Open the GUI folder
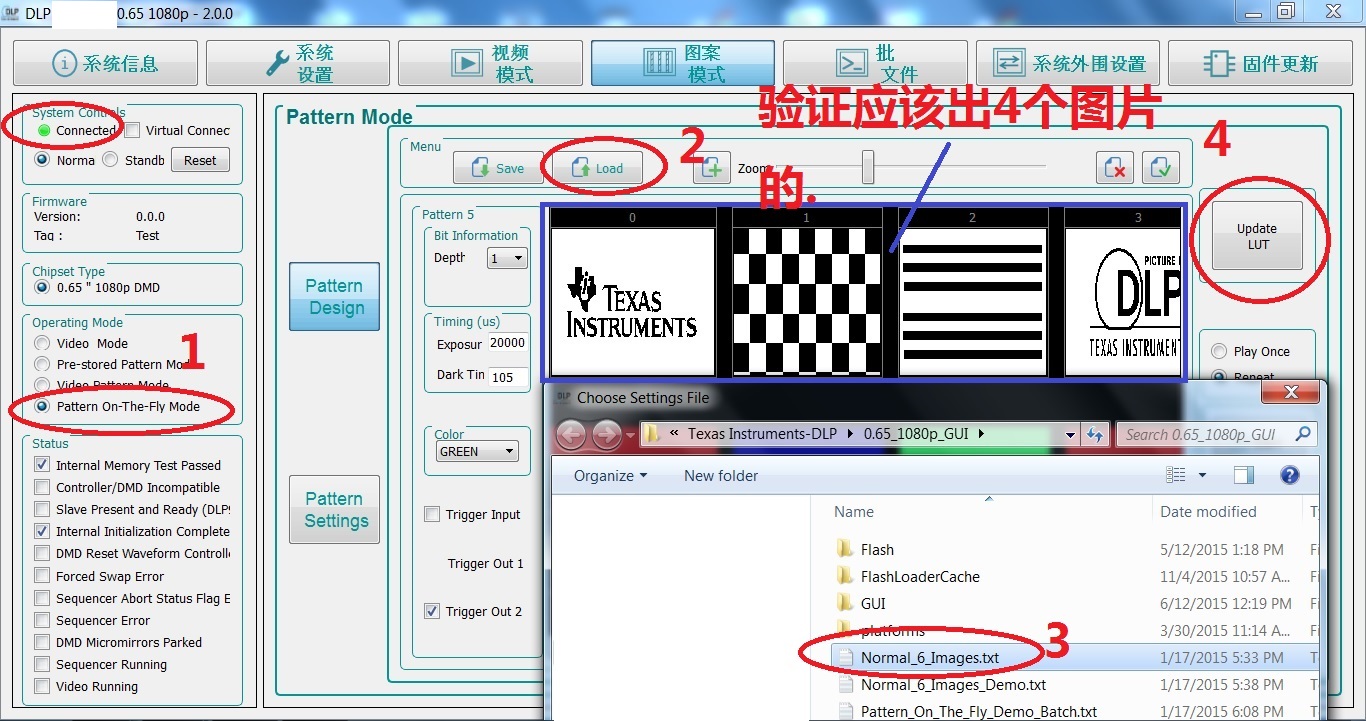Viewport: 1366px width, 721px height. pyautogui.click(x=873, y=603)
